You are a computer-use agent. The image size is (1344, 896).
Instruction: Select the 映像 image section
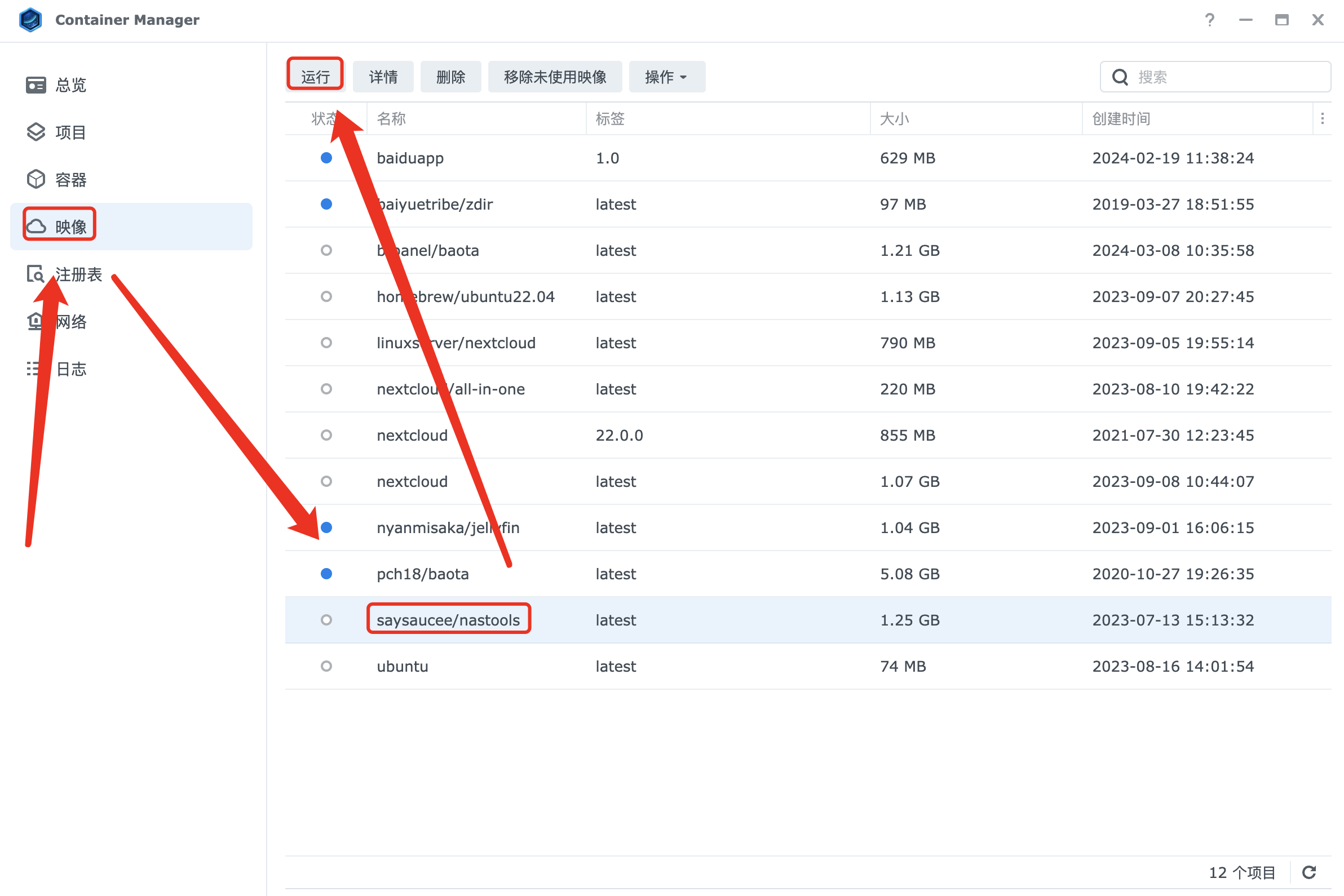click(x=131, y=227)
